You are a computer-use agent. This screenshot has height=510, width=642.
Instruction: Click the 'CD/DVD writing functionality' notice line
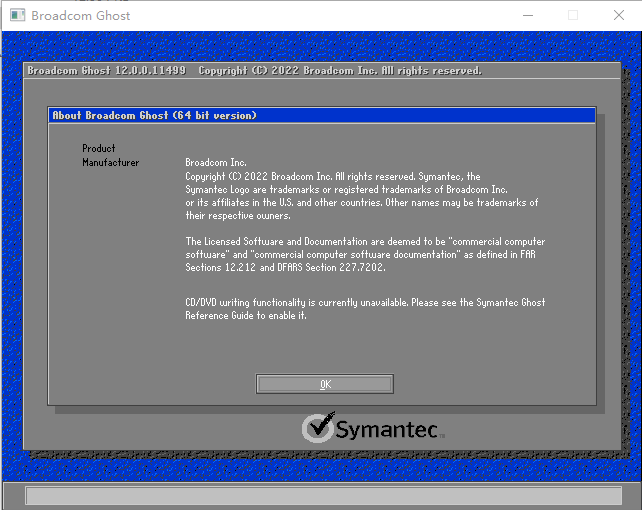tap(365, 302)
